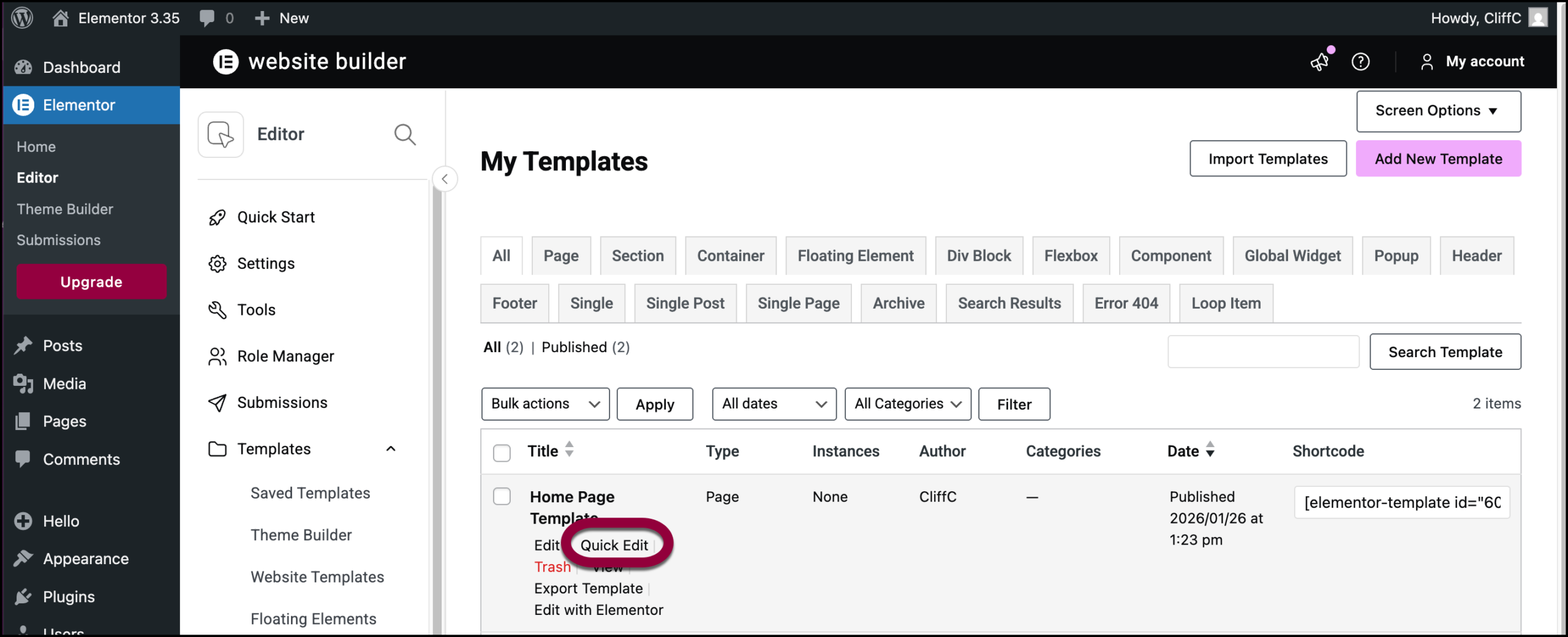Click the WordPress logo icon
This screenshot has height=637, width=1568.
[x=22, y=18]
